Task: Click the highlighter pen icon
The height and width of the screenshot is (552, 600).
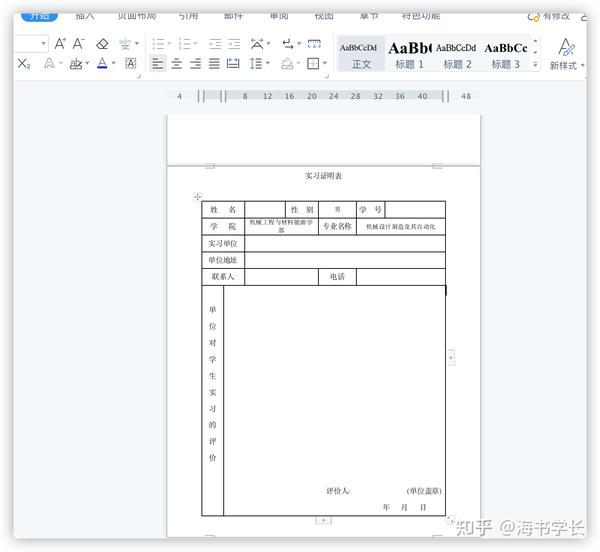Action: pyautogui.click(x=76, y=64)
